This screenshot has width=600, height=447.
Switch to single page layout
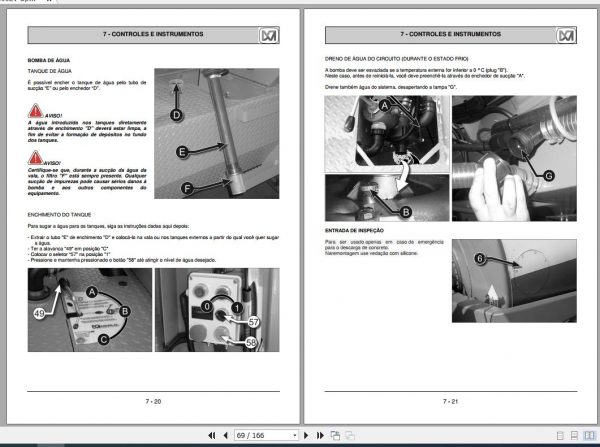[560, 436]
